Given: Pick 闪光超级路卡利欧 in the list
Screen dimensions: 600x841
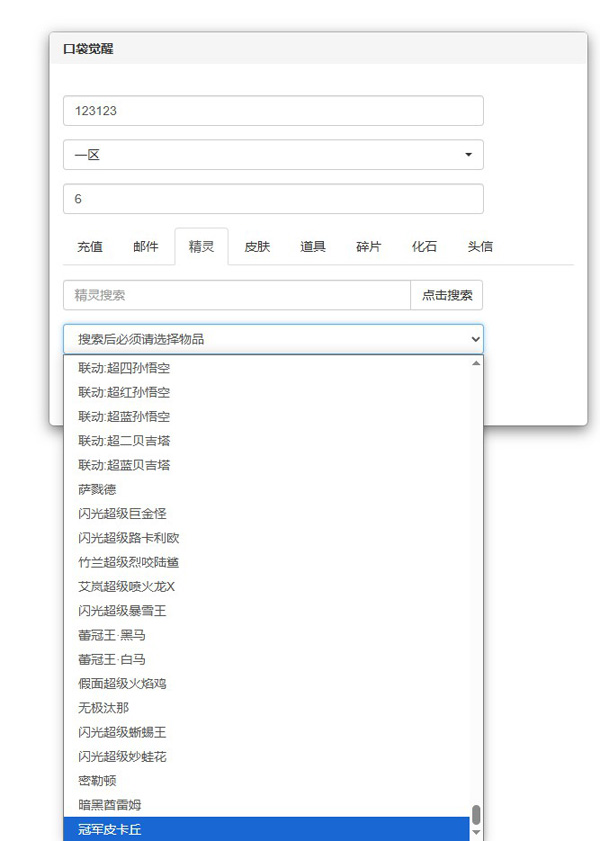Looking at the screenshot, I should click(266, 538).
